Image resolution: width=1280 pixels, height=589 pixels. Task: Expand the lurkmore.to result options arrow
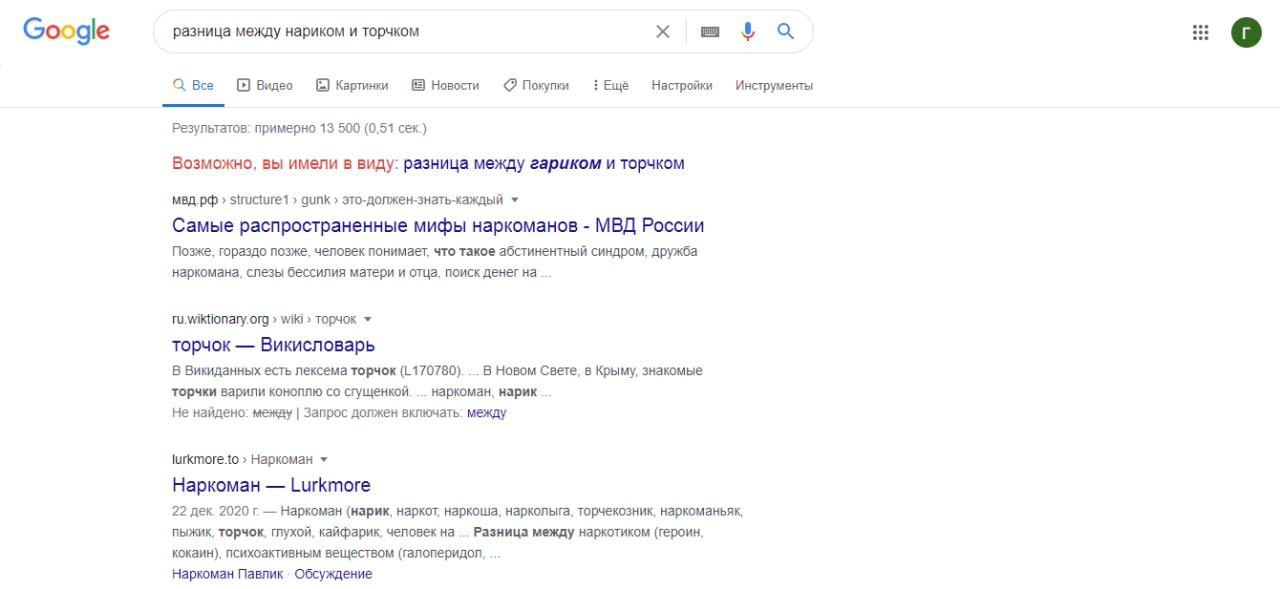pyautogui.click(x=323, y=460)
